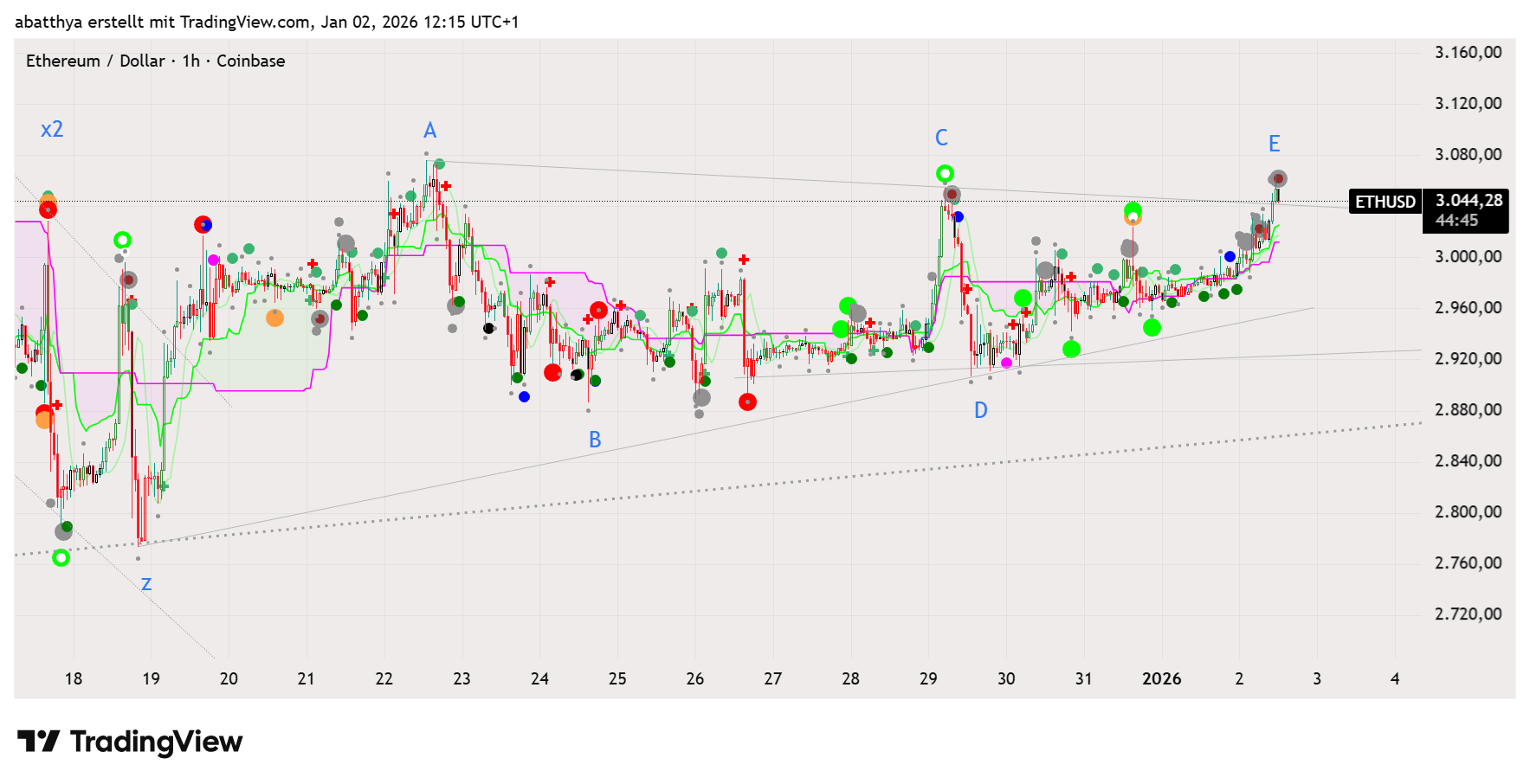Screen dimensions: 1530x784
Task: Click the ETHUSD symbol tag
Action: click(x=1385, y=202)
